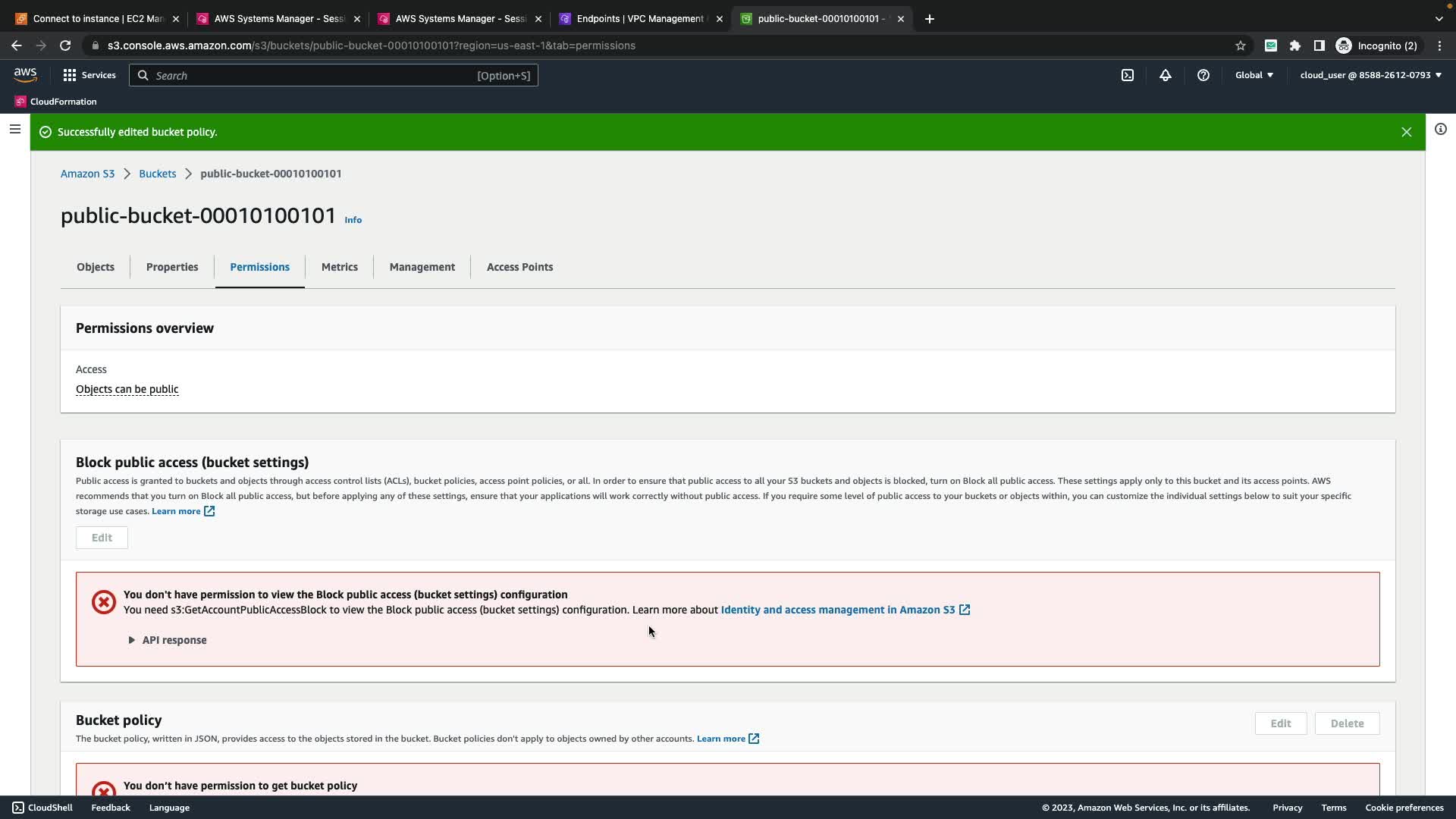Bookmark page with the star icon

point(1241,45)
